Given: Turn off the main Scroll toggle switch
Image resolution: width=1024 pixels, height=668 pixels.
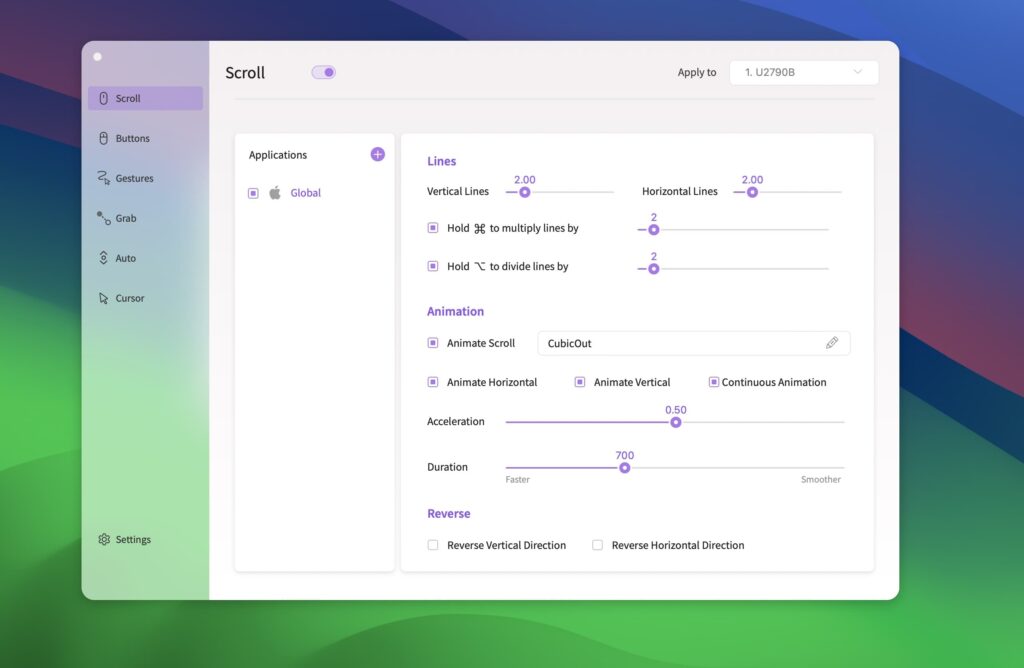Looking at the screenshot, I should click(323, 72).
